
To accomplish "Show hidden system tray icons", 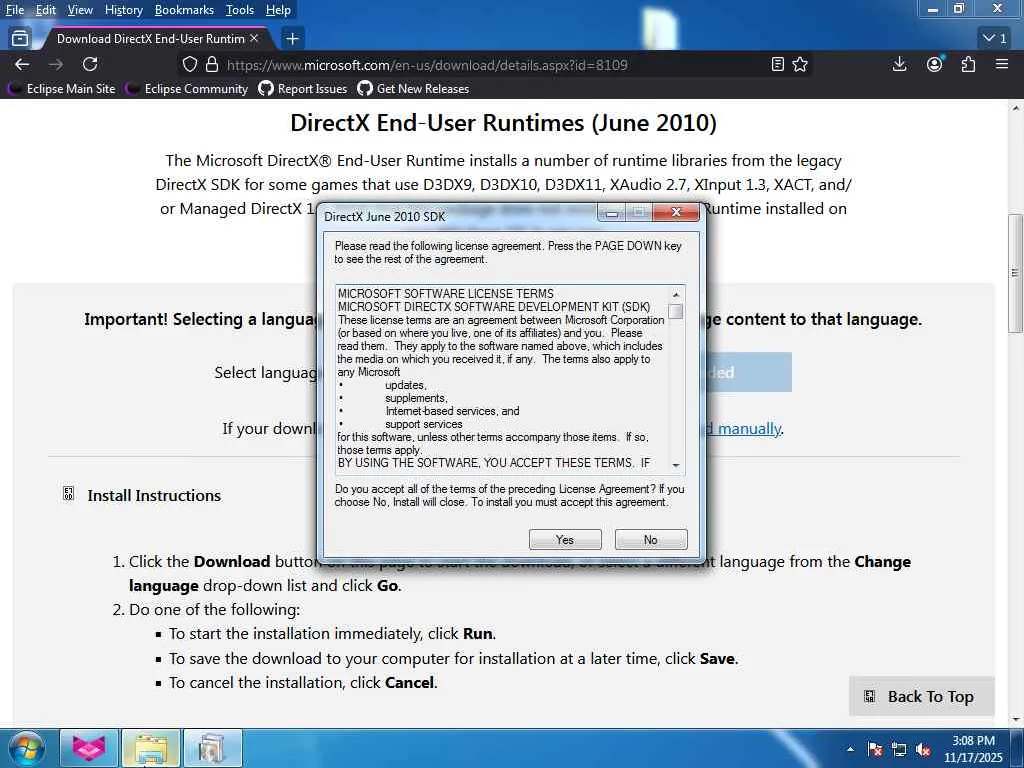I will (x=850, y=749).
